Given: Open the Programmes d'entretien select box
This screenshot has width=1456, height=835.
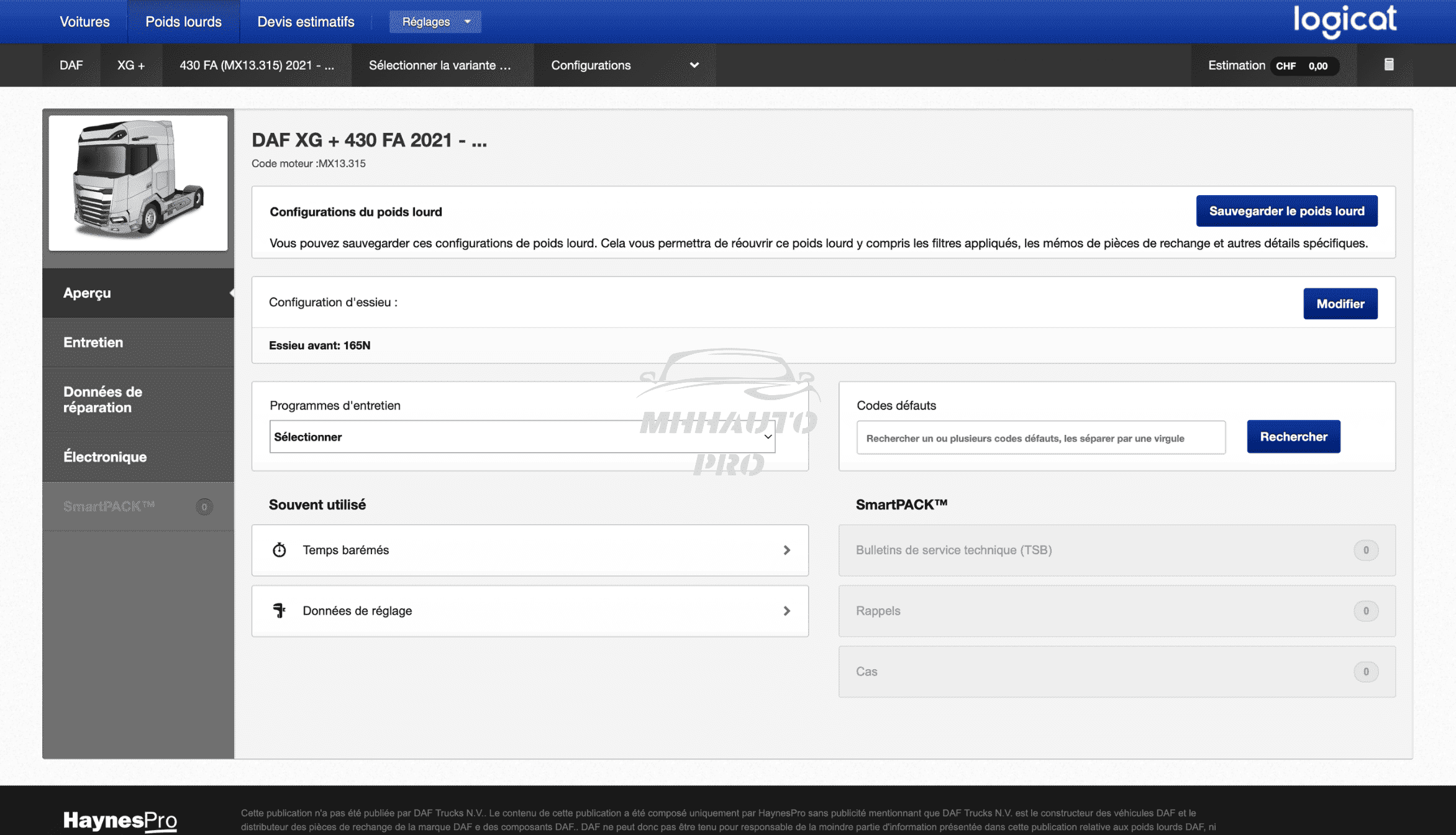Looking at the screenshot, I should pos(522,437).
